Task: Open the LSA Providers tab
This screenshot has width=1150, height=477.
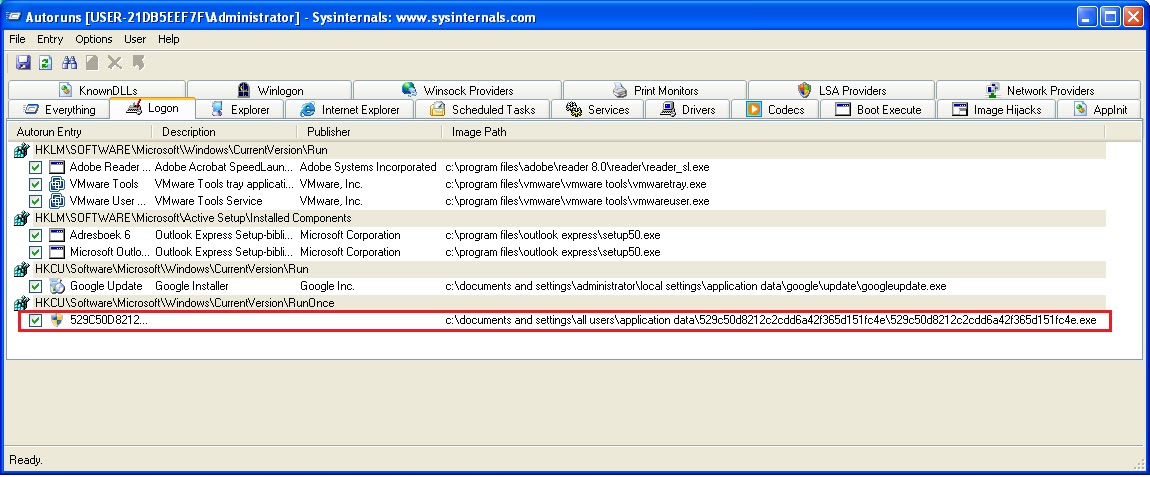Action: [840, 90]
